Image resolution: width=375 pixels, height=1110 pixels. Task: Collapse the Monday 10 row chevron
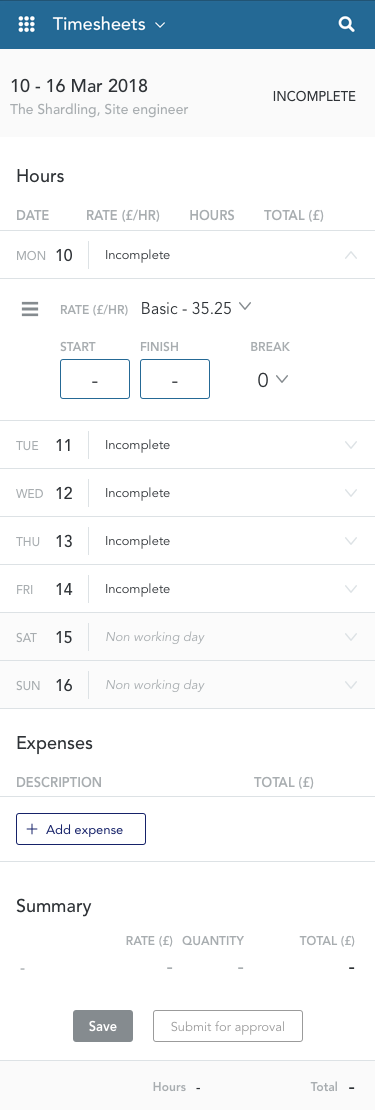point(351,255)
